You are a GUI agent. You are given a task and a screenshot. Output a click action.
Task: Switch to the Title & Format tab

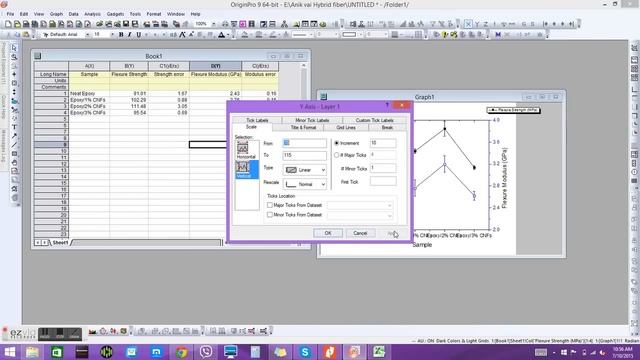click(x=303, y=128)
